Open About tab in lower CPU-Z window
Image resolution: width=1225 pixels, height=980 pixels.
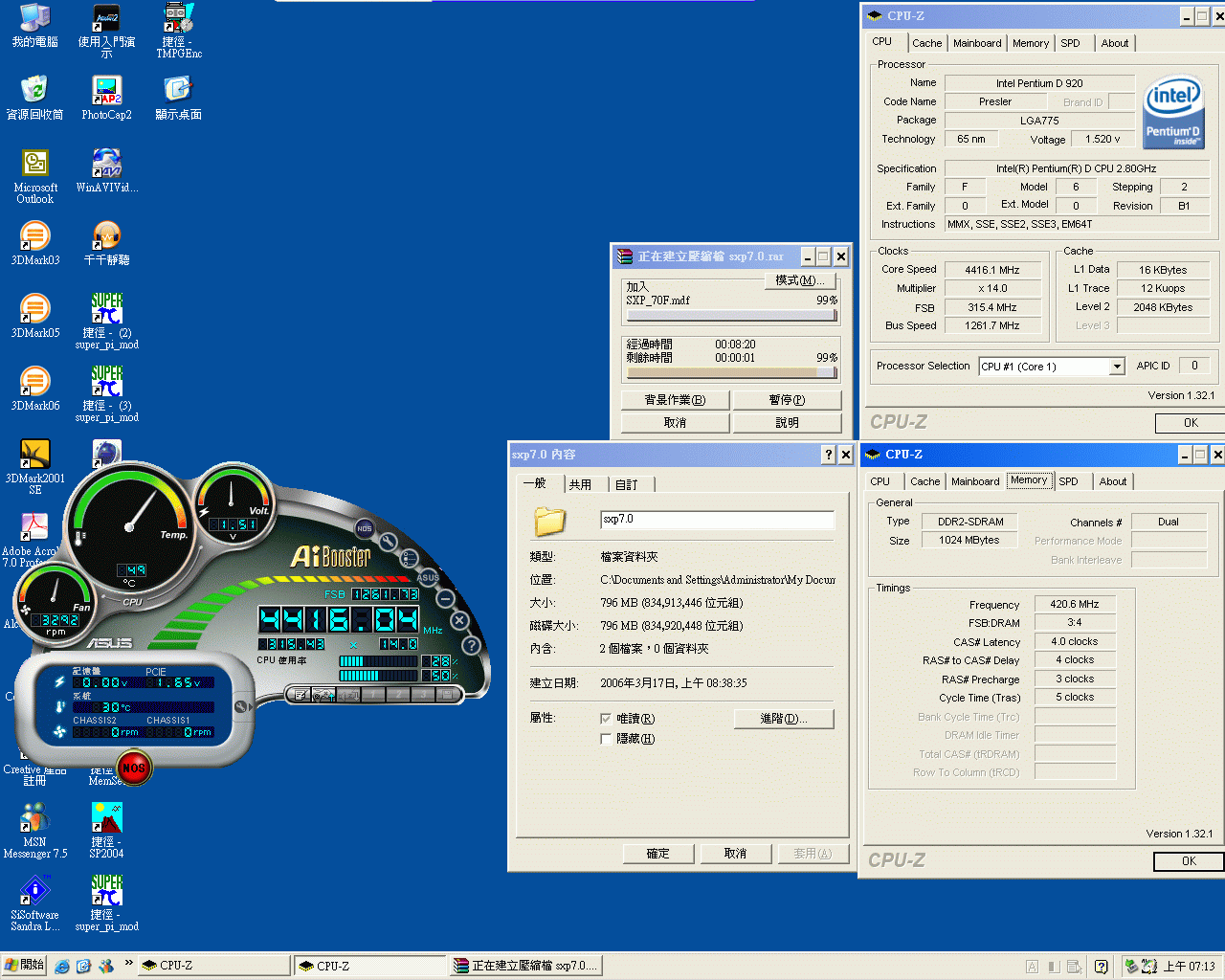(x=1112, y=481)
